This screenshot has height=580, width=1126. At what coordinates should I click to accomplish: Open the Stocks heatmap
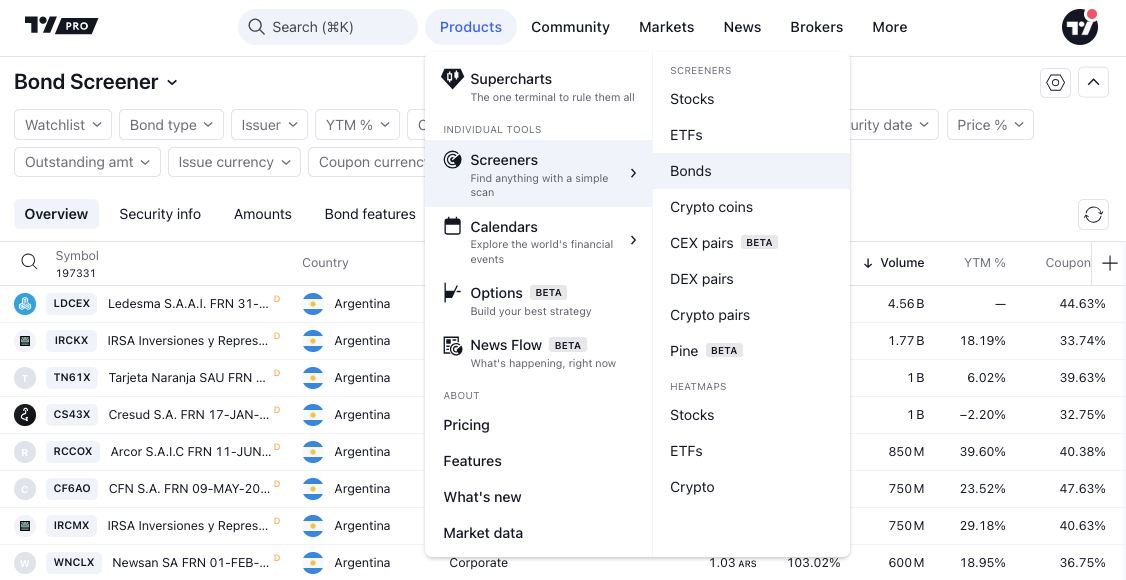pyautogui.click(x=751, y=415)
